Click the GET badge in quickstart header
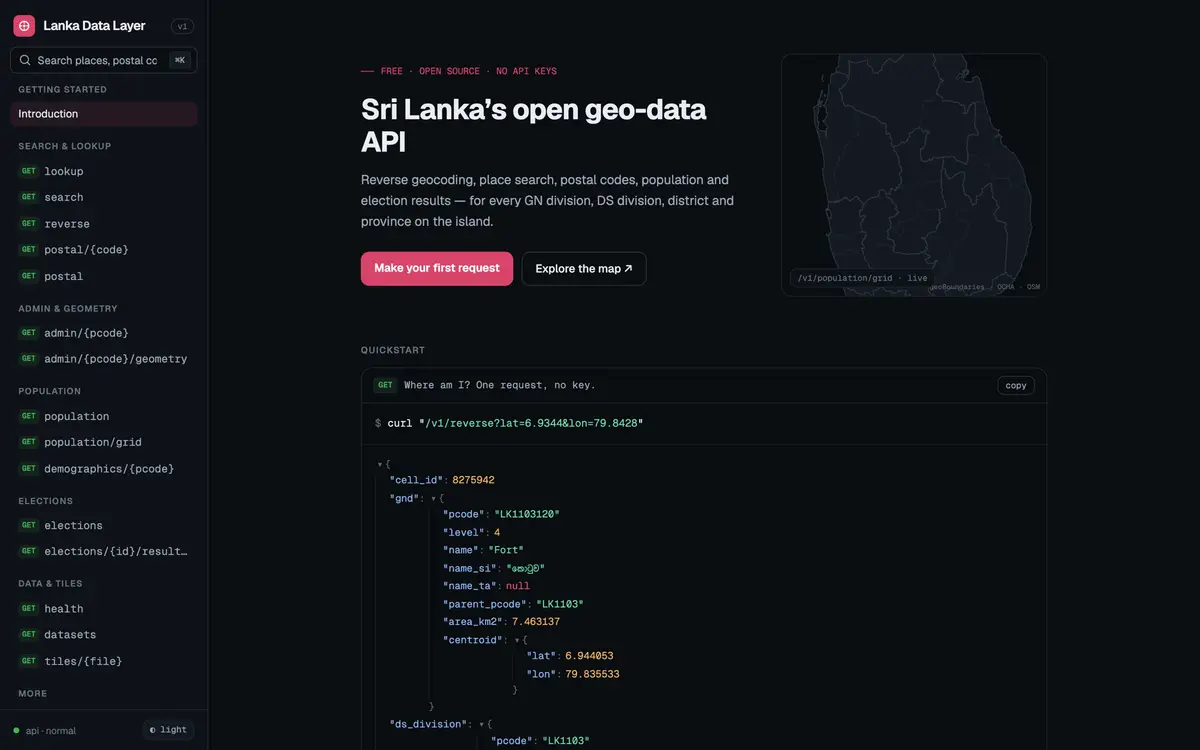 (385, 385)
